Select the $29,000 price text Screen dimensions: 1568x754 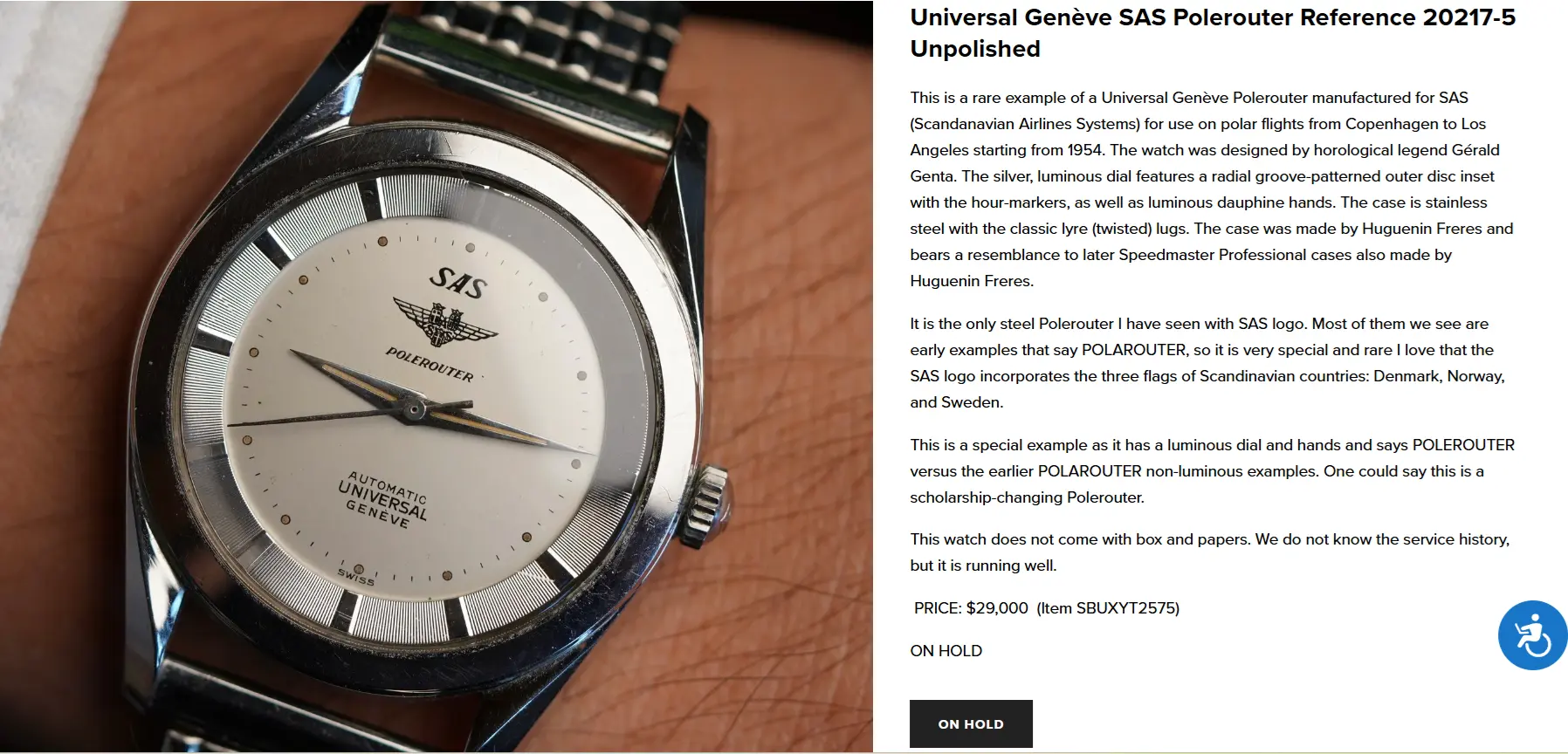[997, 608]
